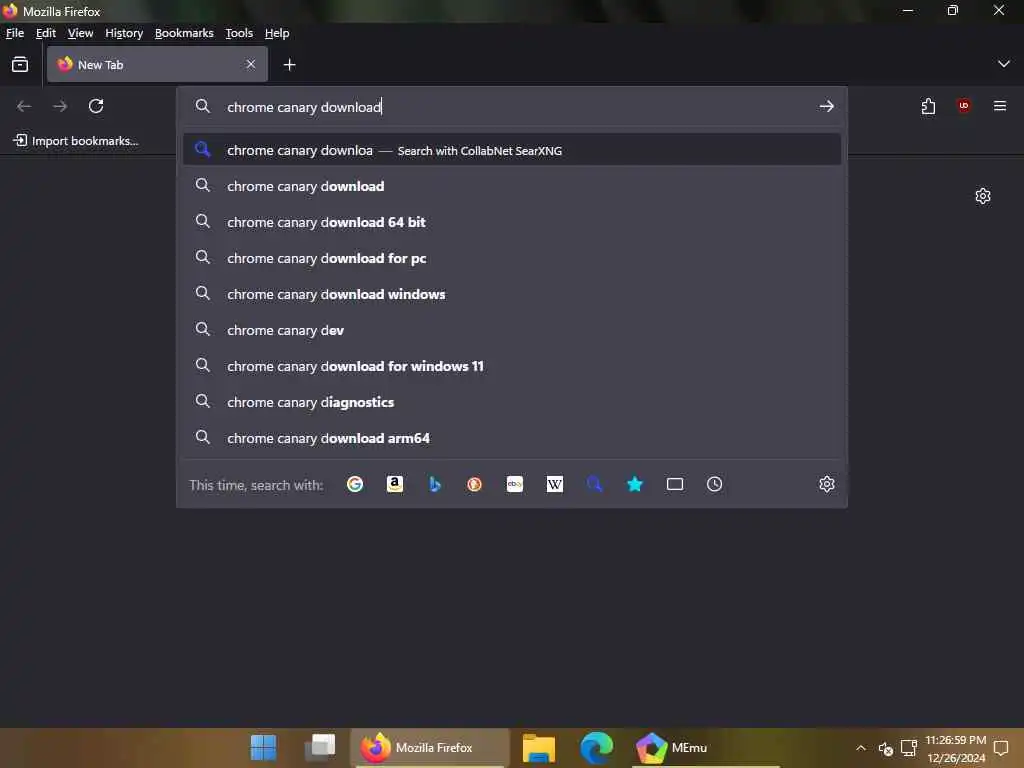Search with eBay one-off icon
Image resolution: width=1024 pixels, height=768 pixels.
tap(515, 484)
